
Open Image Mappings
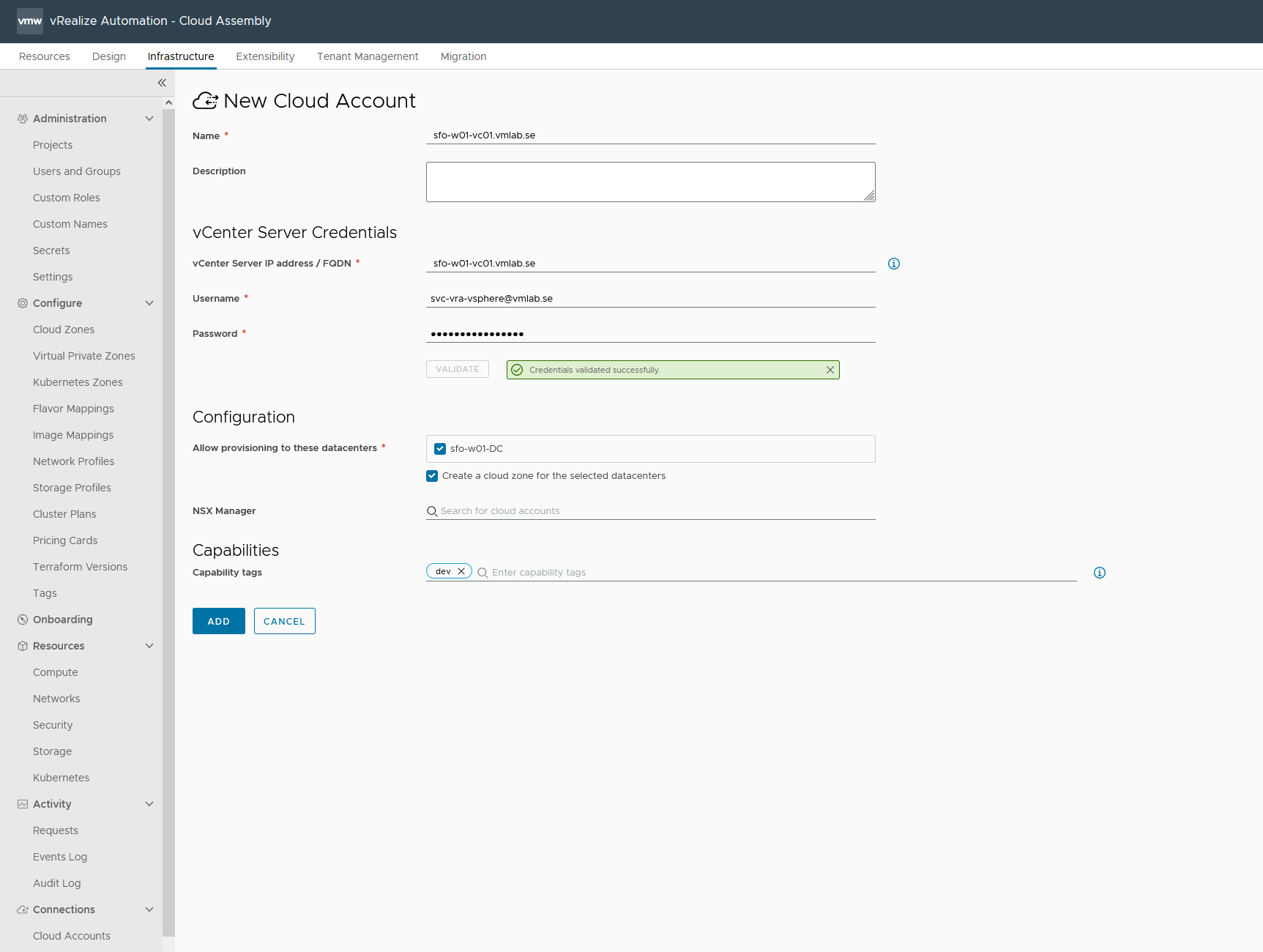[x=73, y=435]
